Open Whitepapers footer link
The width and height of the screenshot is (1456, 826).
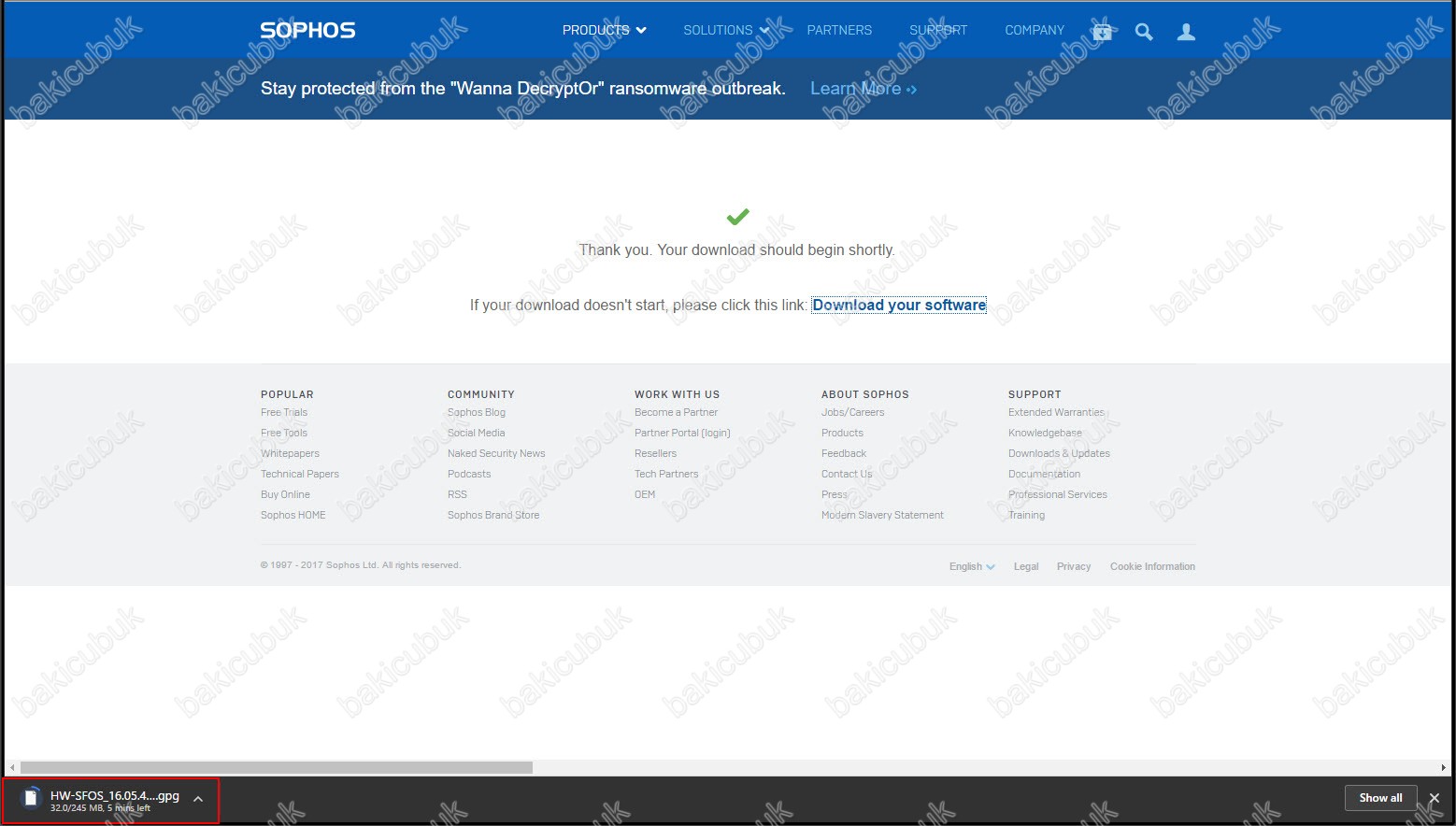(290, 453)
